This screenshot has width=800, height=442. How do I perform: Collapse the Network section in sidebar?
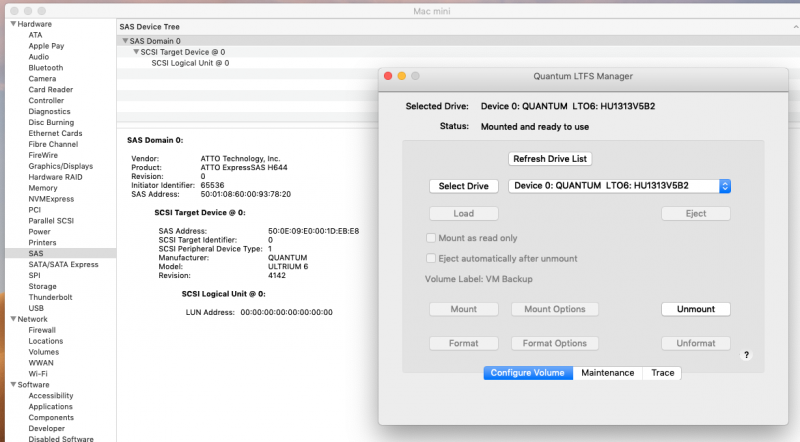pyautogui.click(x=13, y=319)
